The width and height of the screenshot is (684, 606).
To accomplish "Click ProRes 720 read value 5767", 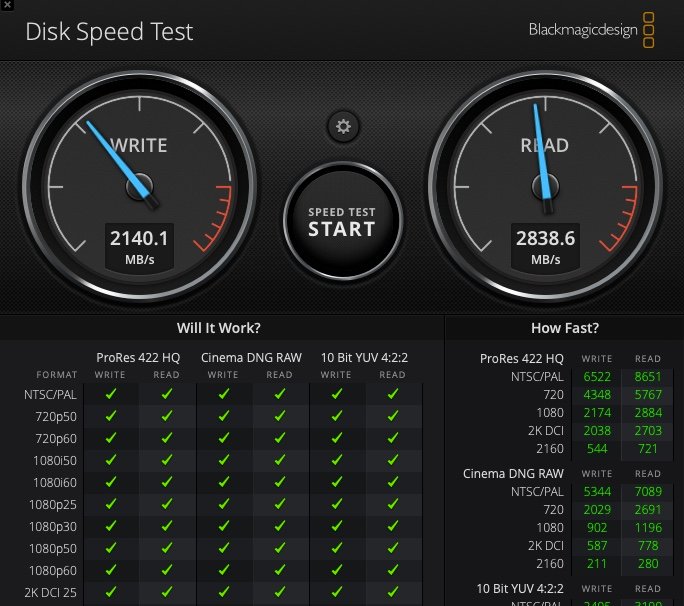I will point(648,395).
